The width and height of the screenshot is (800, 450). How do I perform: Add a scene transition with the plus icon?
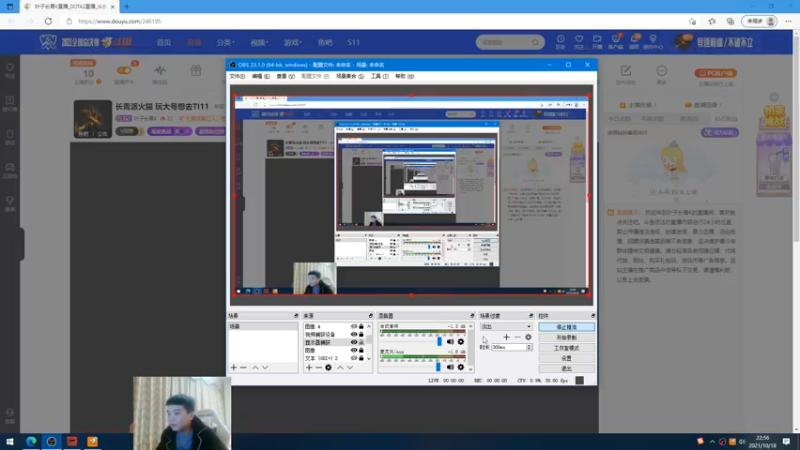tap(506, 337)
